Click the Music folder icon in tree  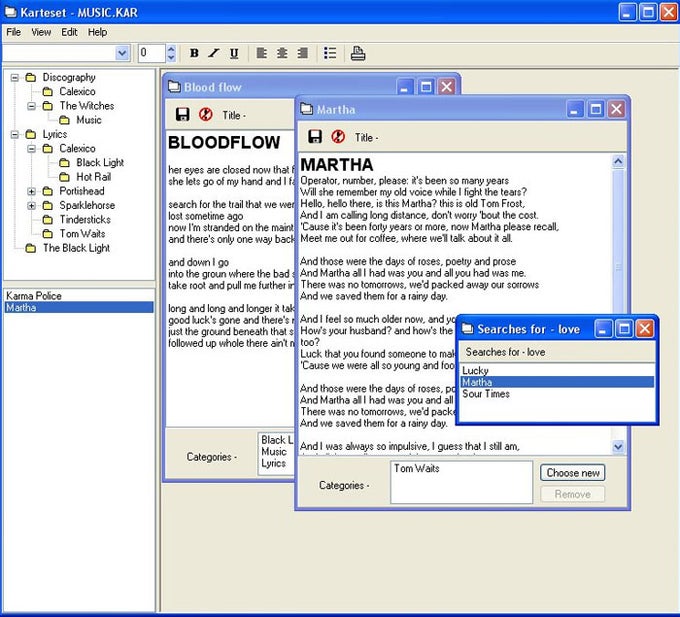(64, 120)
